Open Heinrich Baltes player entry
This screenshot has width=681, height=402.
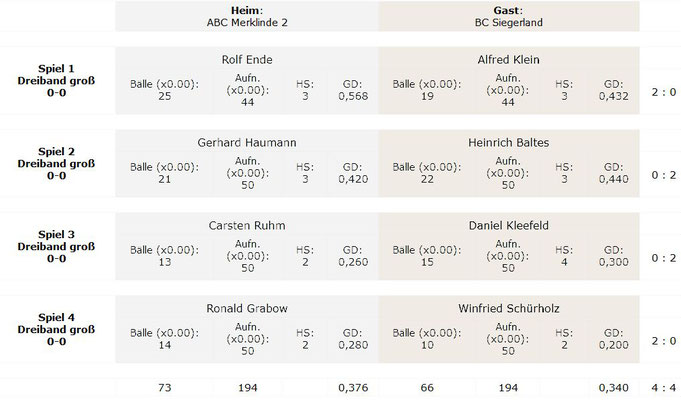(509, 142)
